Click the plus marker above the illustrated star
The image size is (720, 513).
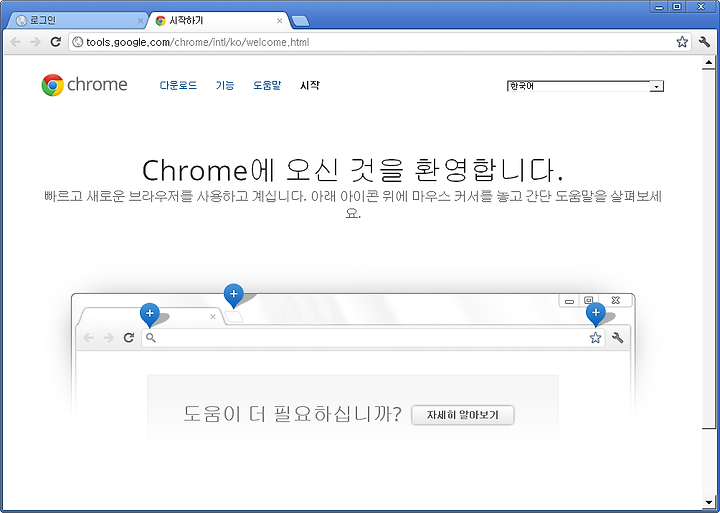point(596,313)
